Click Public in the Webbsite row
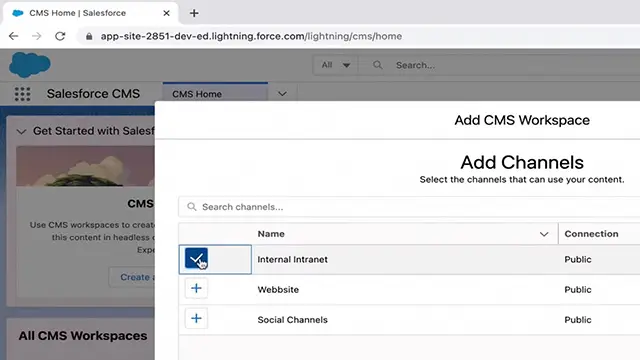640x360 pixels. click(x=578, y=290)
